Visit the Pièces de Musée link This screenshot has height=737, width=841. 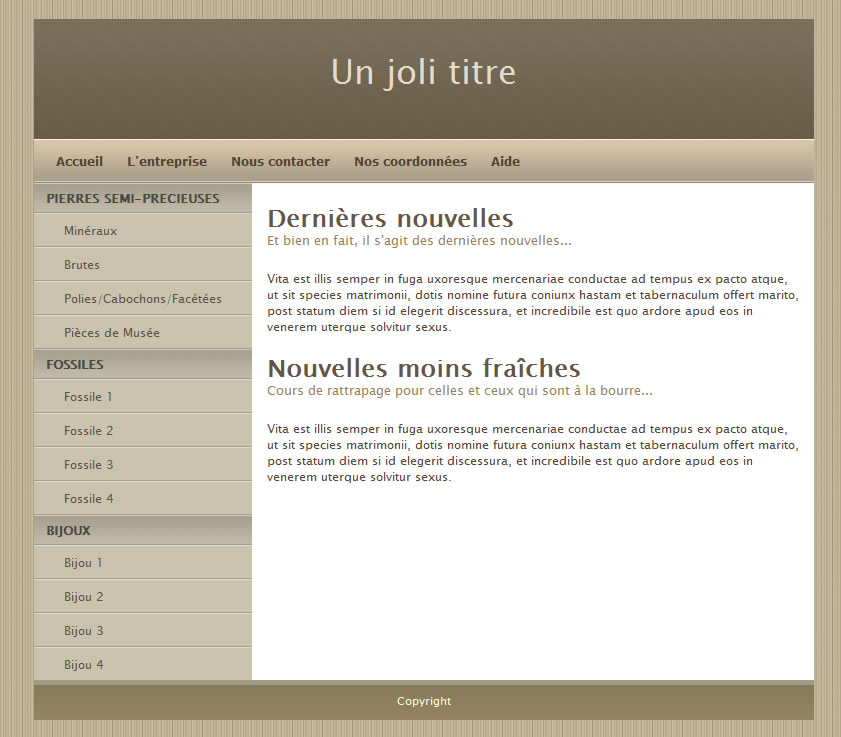pos(143,333)
